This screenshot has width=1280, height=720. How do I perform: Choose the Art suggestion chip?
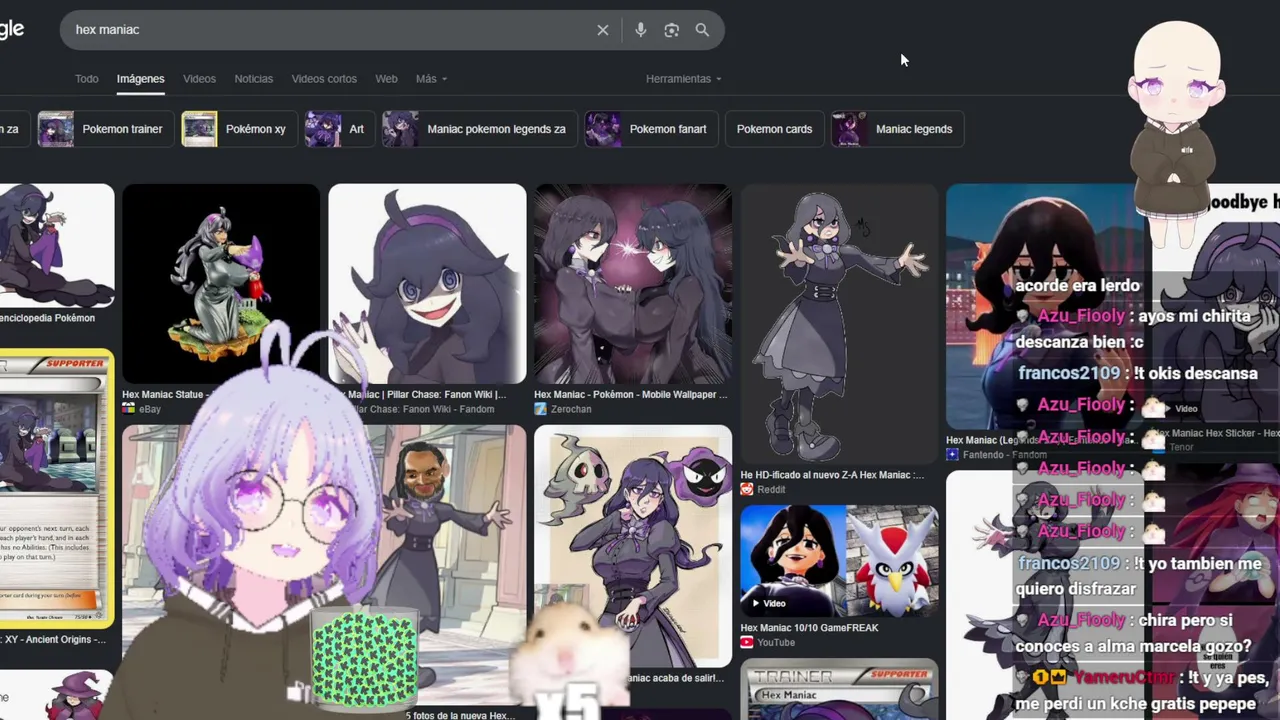(x=339, y=129)
